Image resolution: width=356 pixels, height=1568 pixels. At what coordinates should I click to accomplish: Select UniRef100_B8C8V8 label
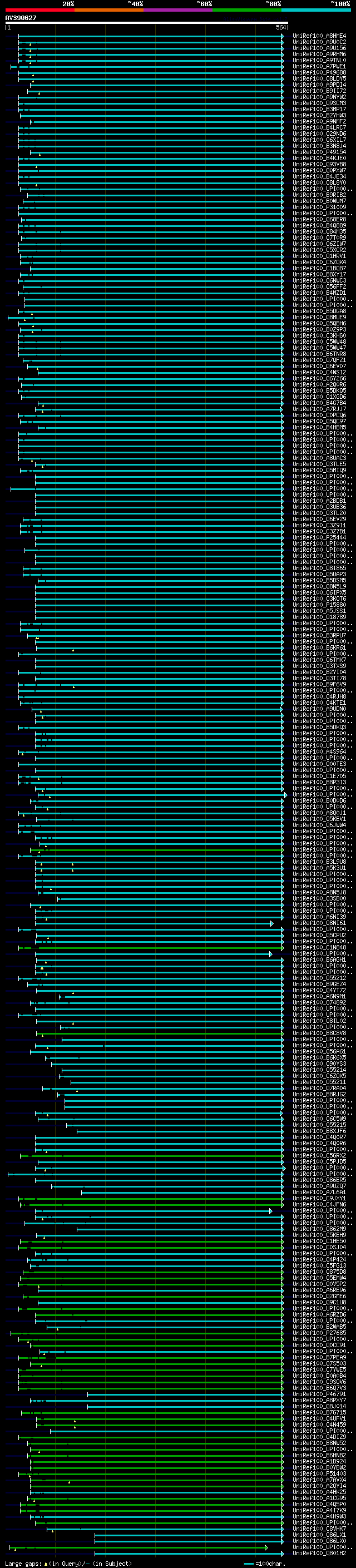coord(319,1033)
